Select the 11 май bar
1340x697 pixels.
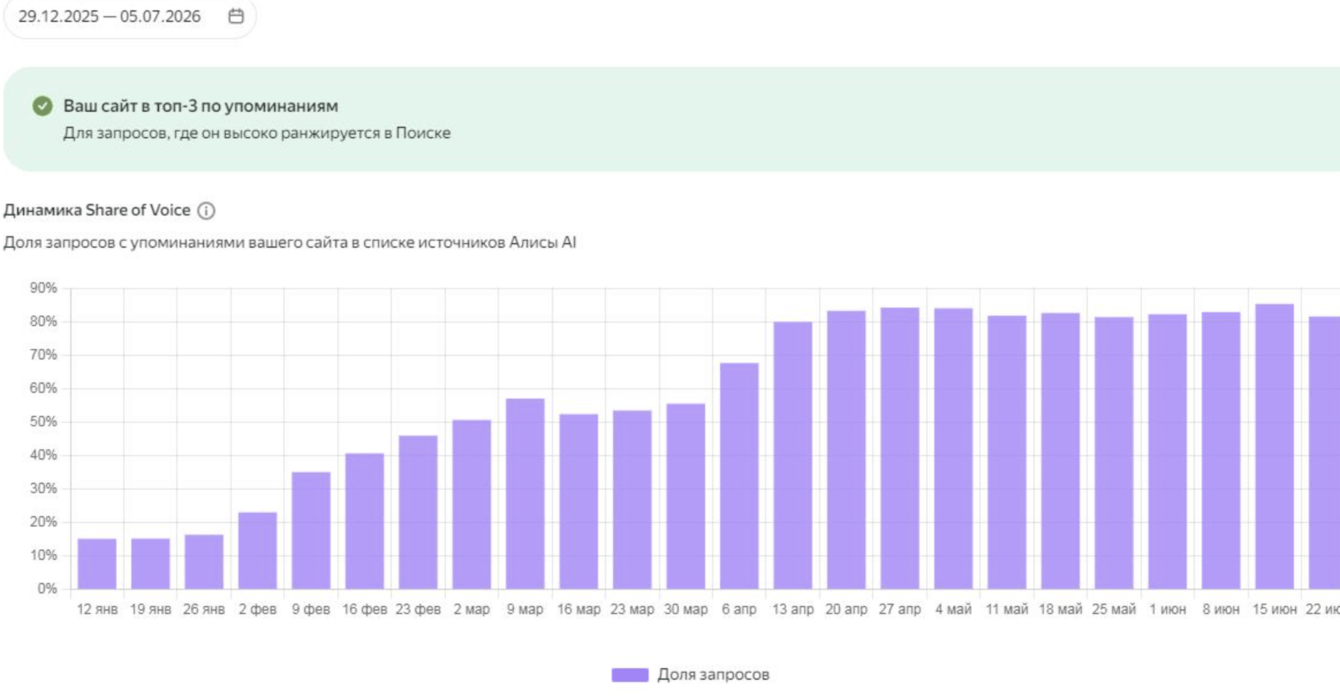(x=1007, y=453)
